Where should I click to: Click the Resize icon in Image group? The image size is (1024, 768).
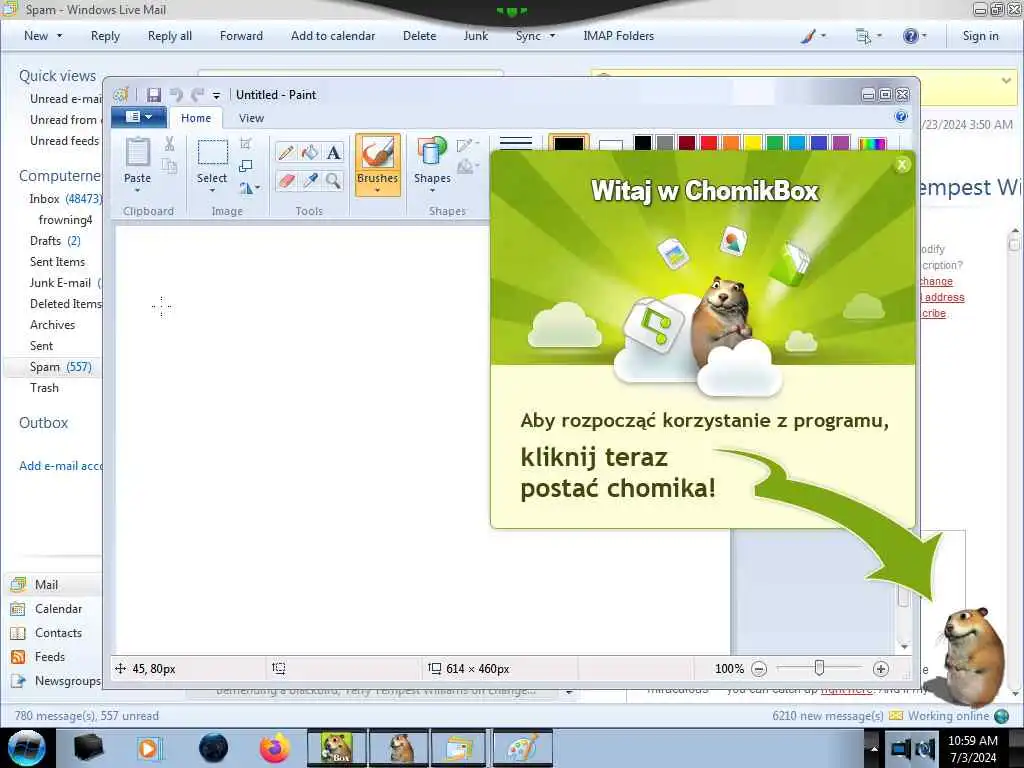click(x=246, y=166)
